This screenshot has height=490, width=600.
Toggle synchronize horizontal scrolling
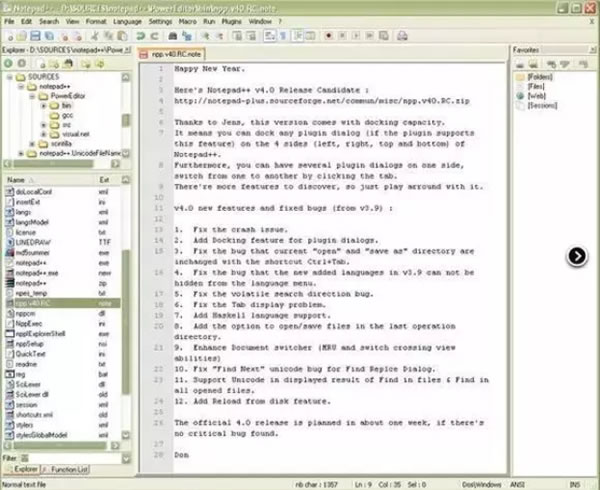click(251, 36)
